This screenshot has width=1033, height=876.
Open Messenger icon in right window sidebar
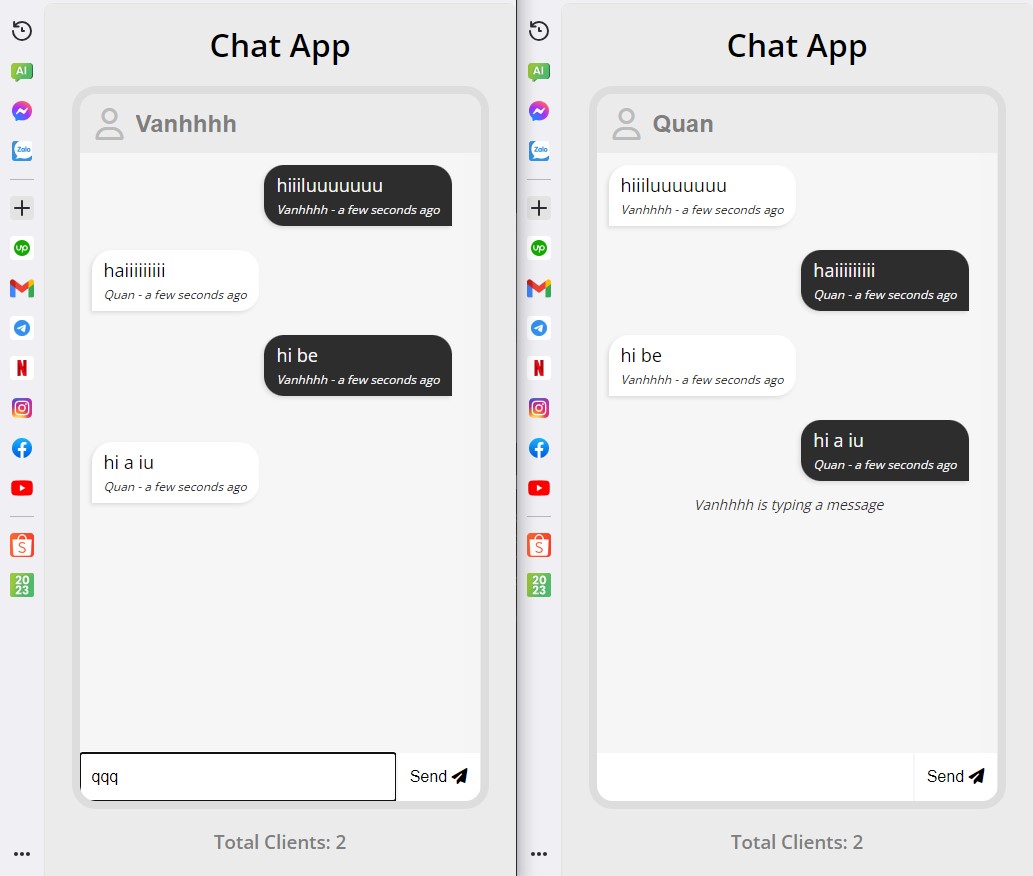(539, 111)
